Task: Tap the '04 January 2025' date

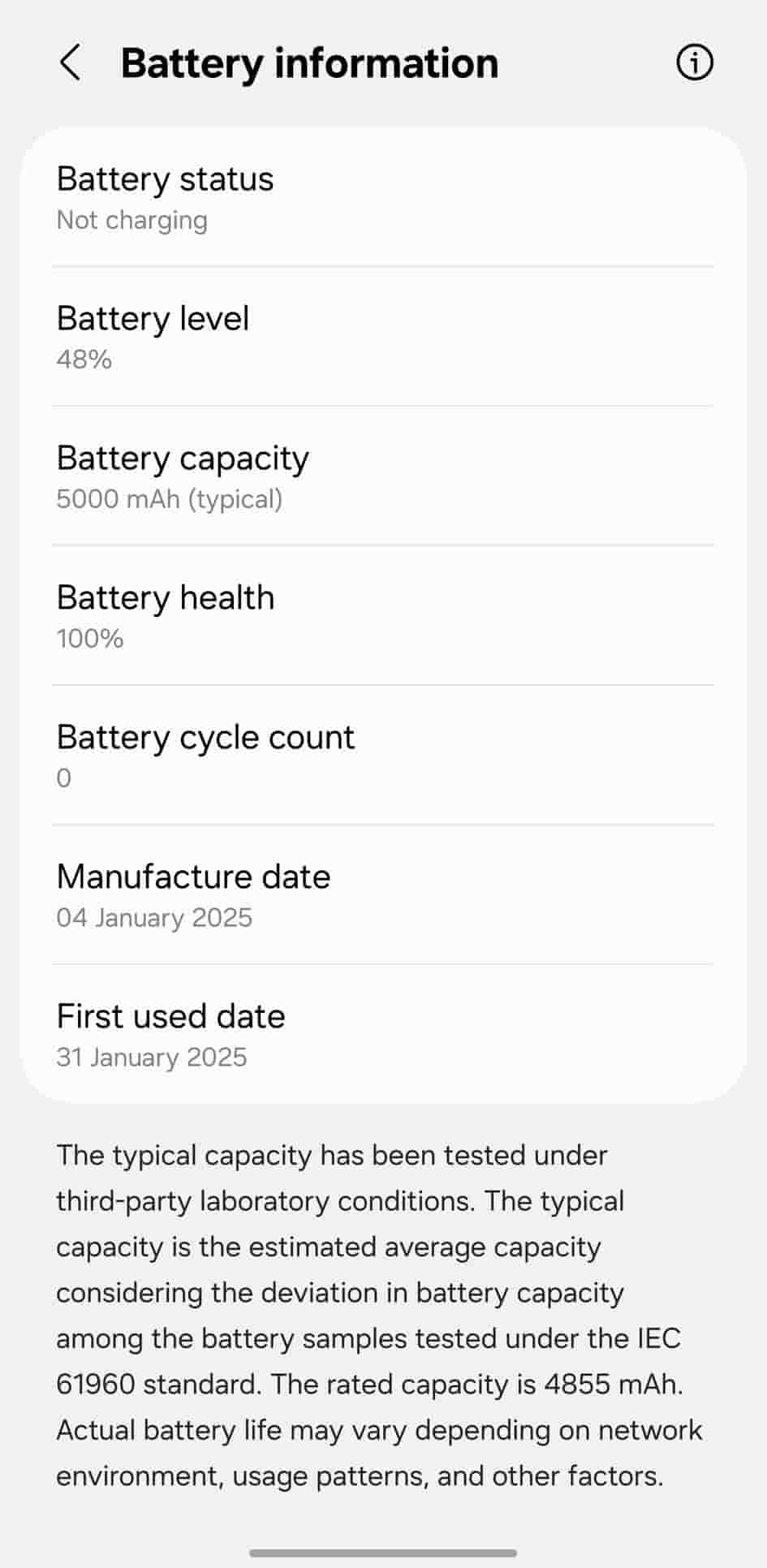Action: tap(154, 918)
